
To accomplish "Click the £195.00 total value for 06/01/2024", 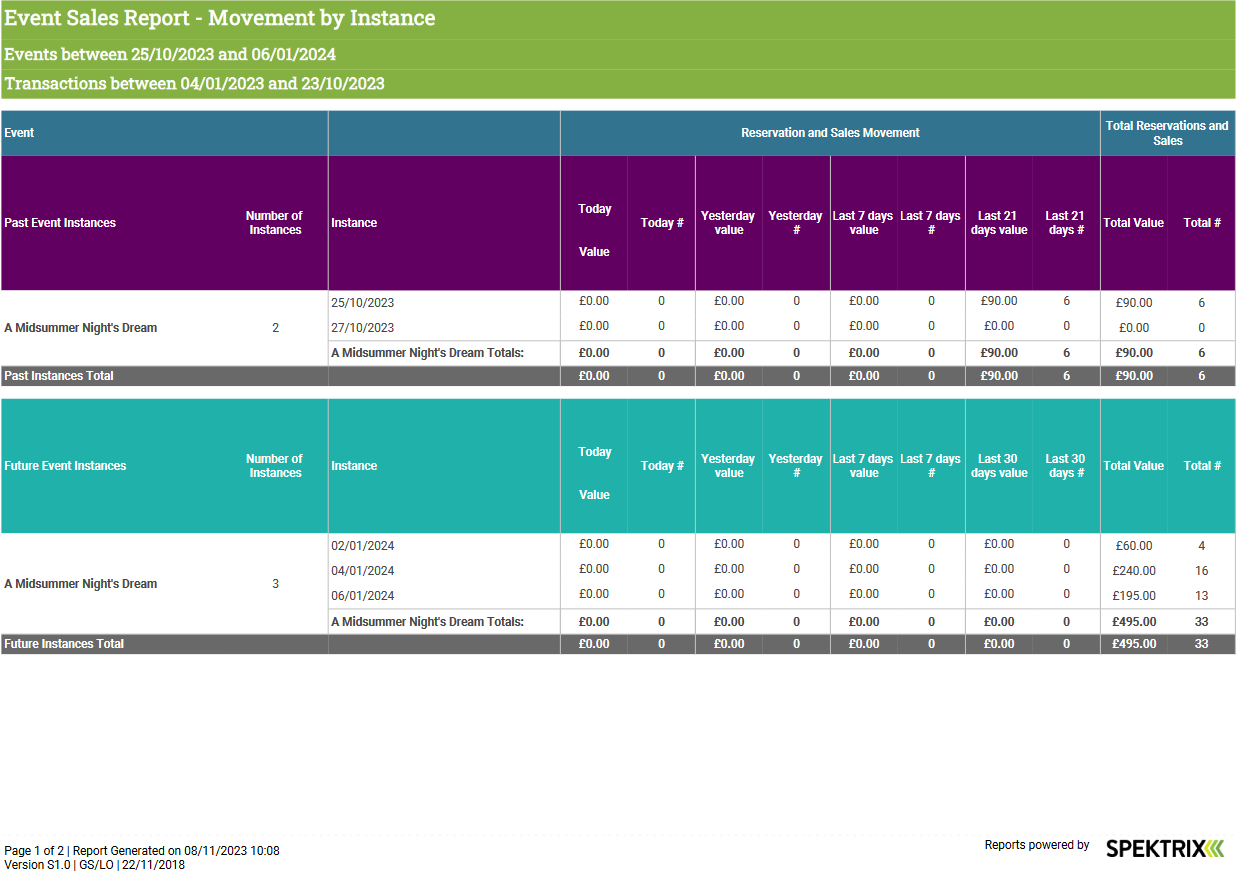I will click(1134, 596).
